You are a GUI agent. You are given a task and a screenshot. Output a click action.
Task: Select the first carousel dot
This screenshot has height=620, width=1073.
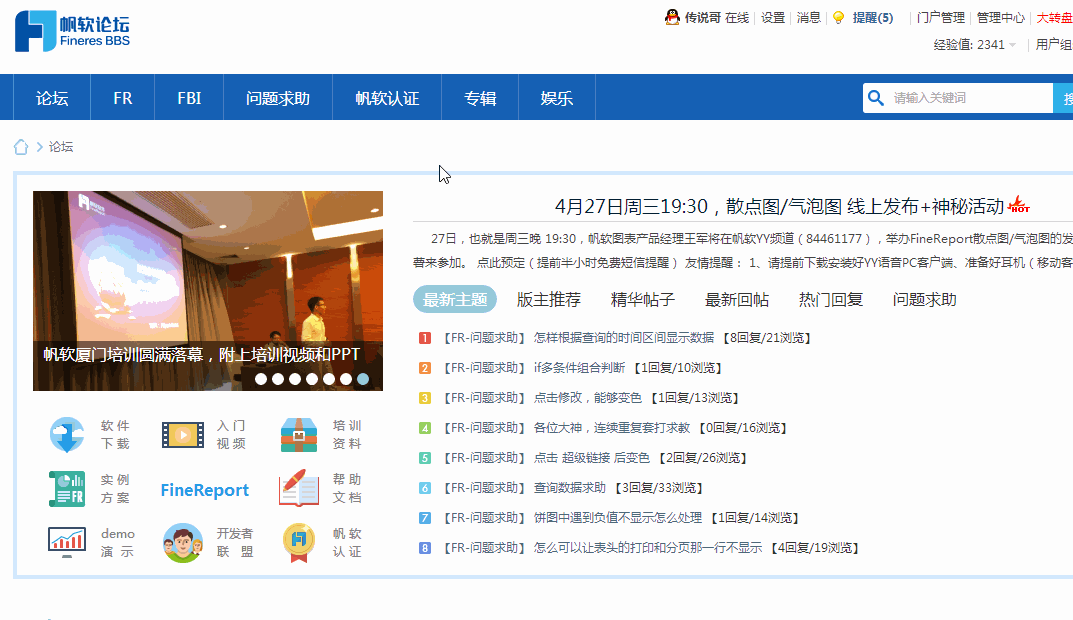[261, 379]
